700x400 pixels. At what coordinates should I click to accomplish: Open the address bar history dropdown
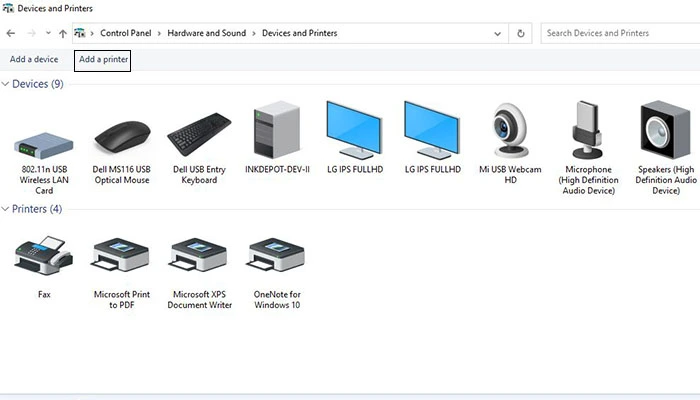[x=497, y=33]
